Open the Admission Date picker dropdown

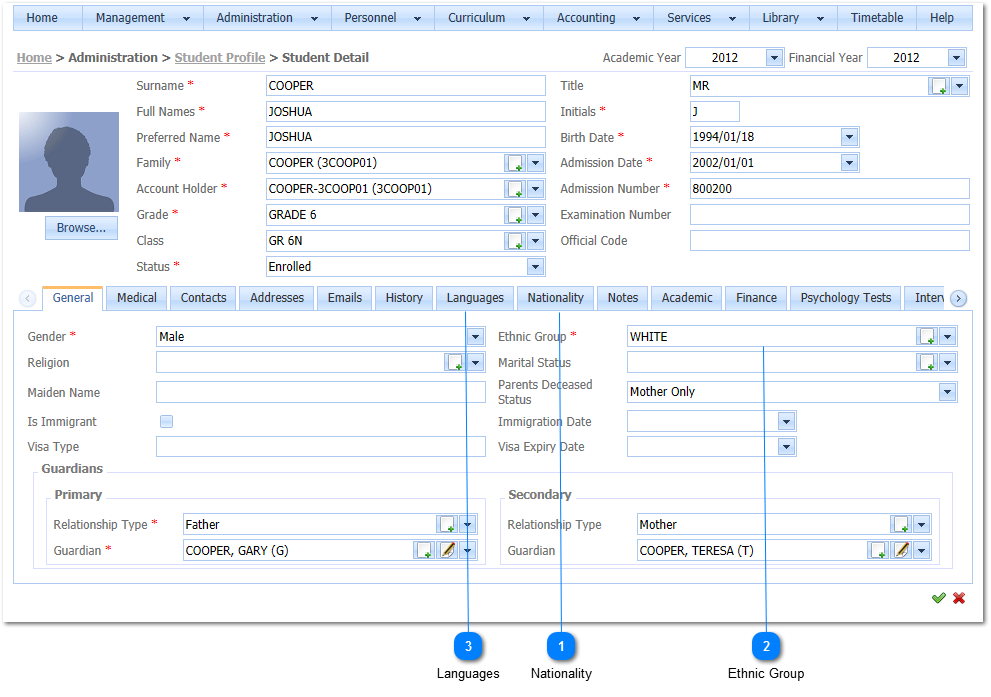pos(849,163)
